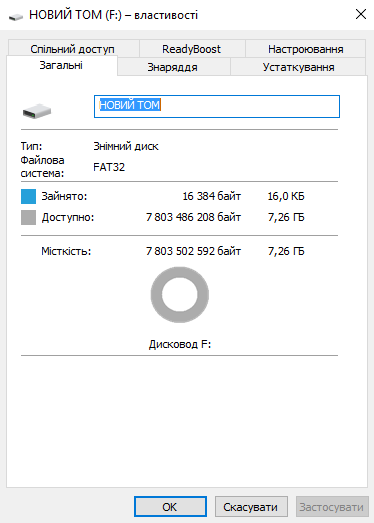Switch to the ReadyBoost tab

(192, 49)
